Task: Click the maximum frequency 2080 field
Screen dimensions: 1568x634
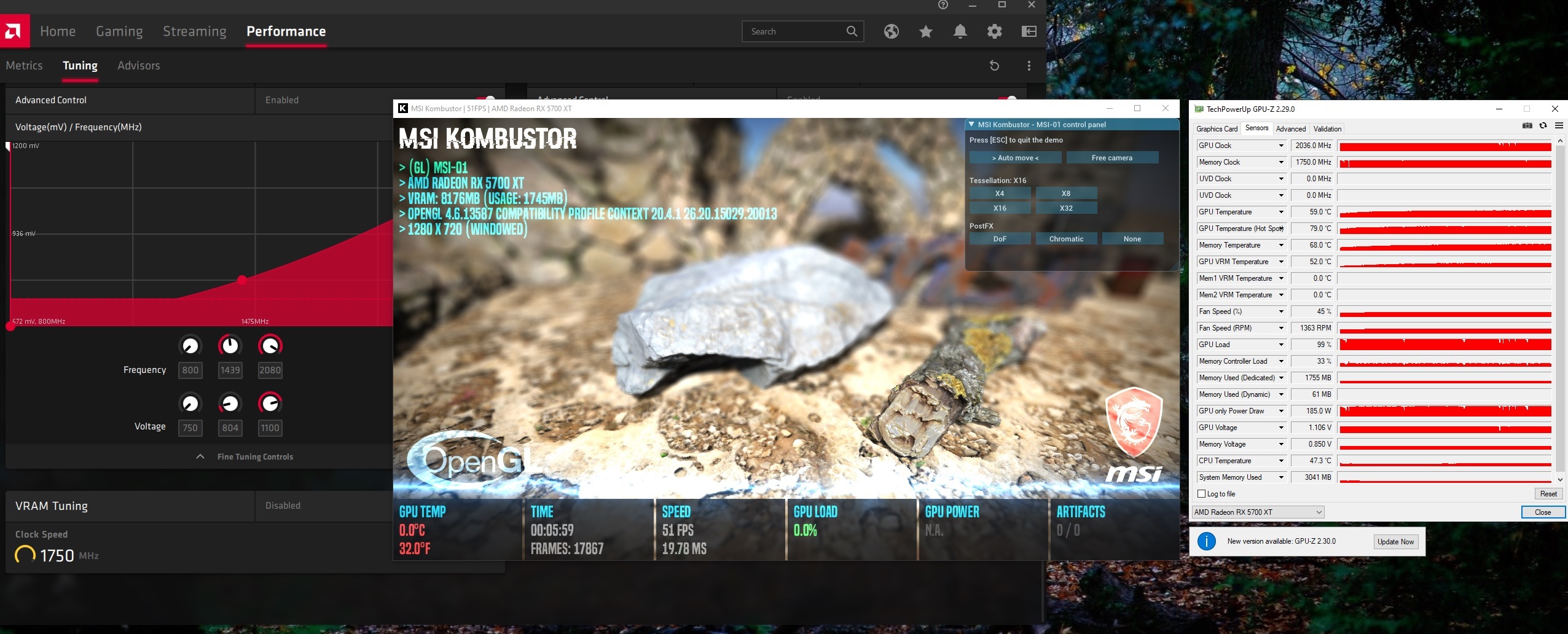Action: tap(270, 370)
